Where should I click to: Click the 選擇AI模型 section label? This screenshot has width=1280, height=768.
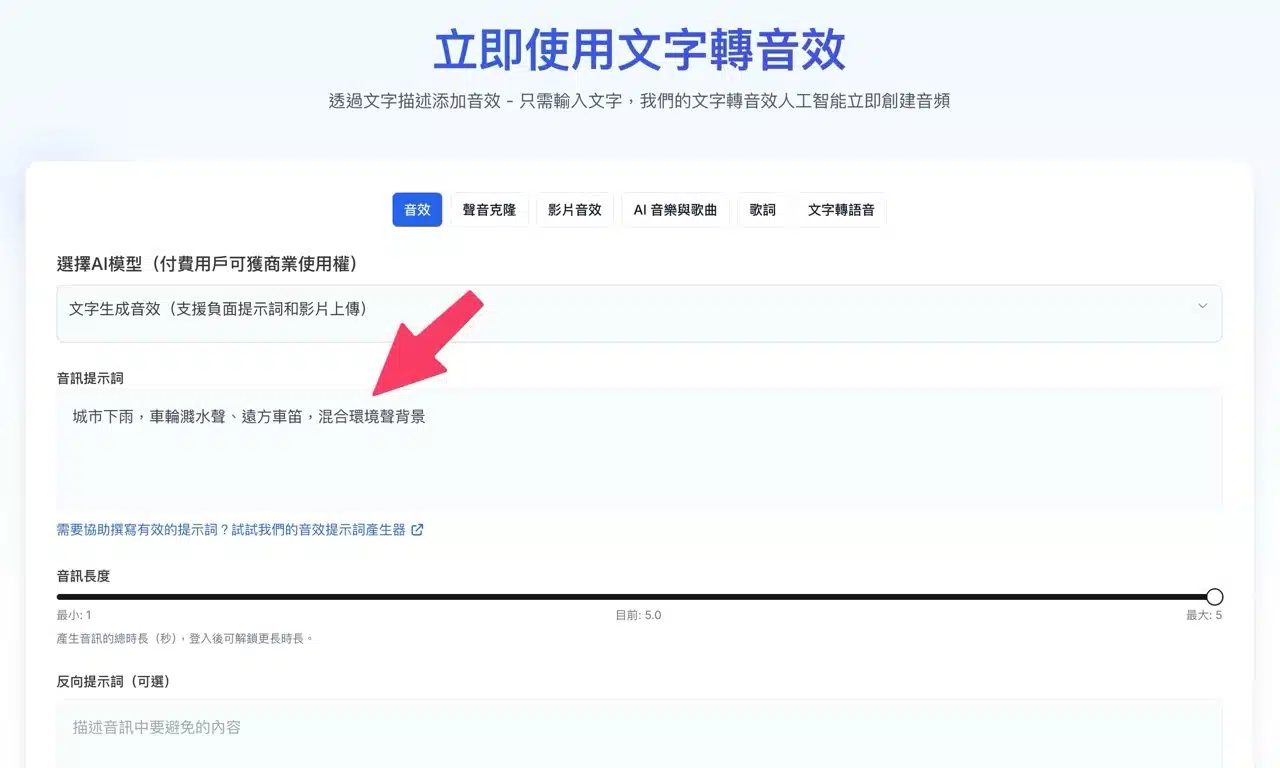[207, 264]
